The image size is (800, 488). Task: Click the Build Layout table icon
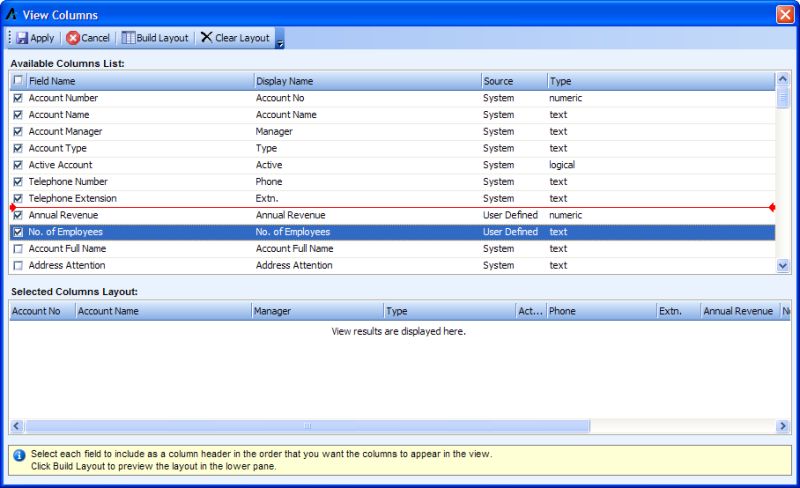(128, 38)
